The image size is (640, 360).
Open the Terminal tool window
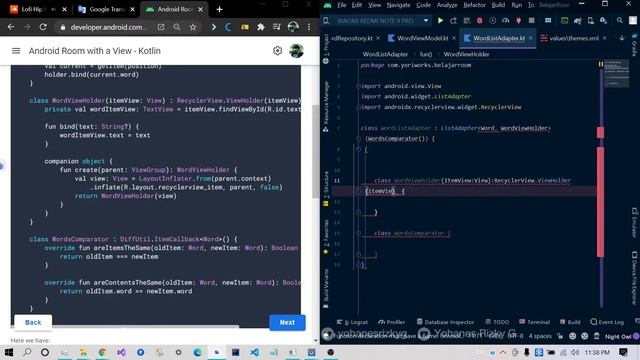tap(534, 322)
